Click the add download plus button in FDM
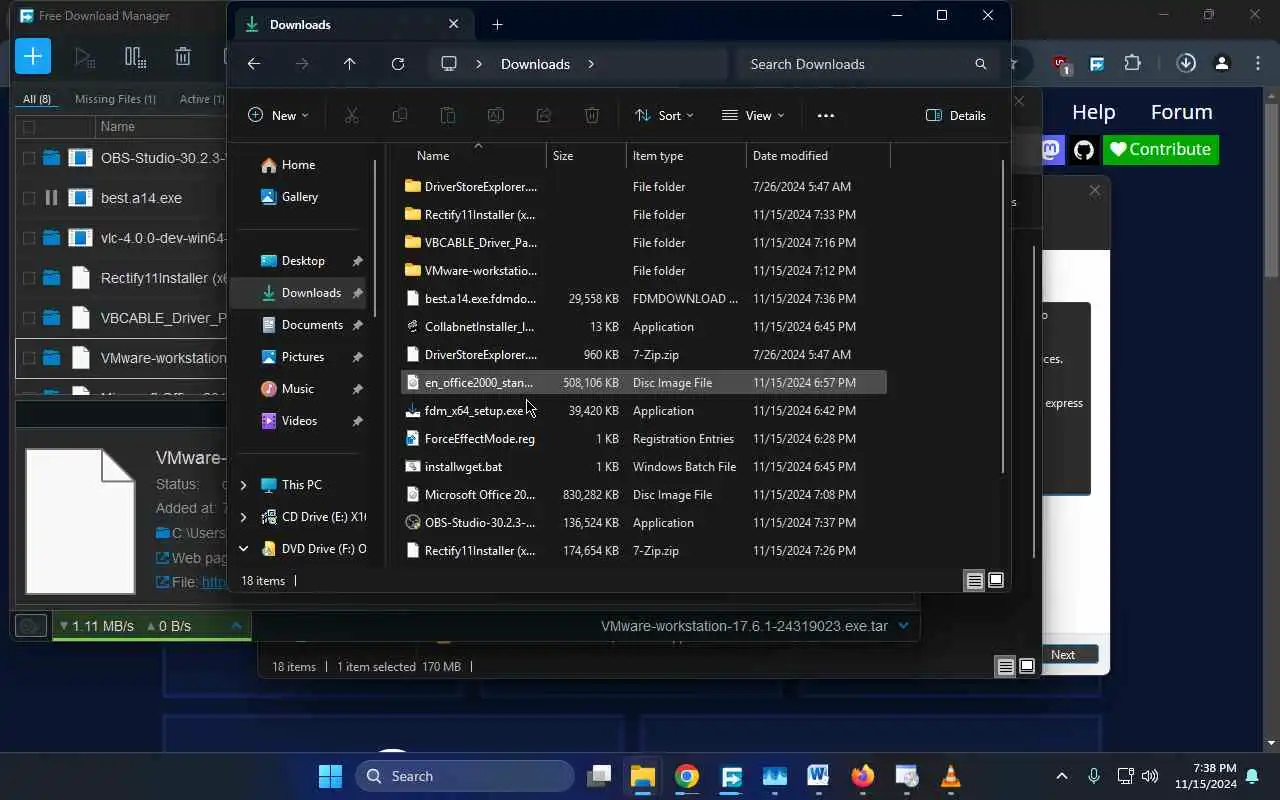This screenshot has height=800, width=1280. (x=33, y=56)
